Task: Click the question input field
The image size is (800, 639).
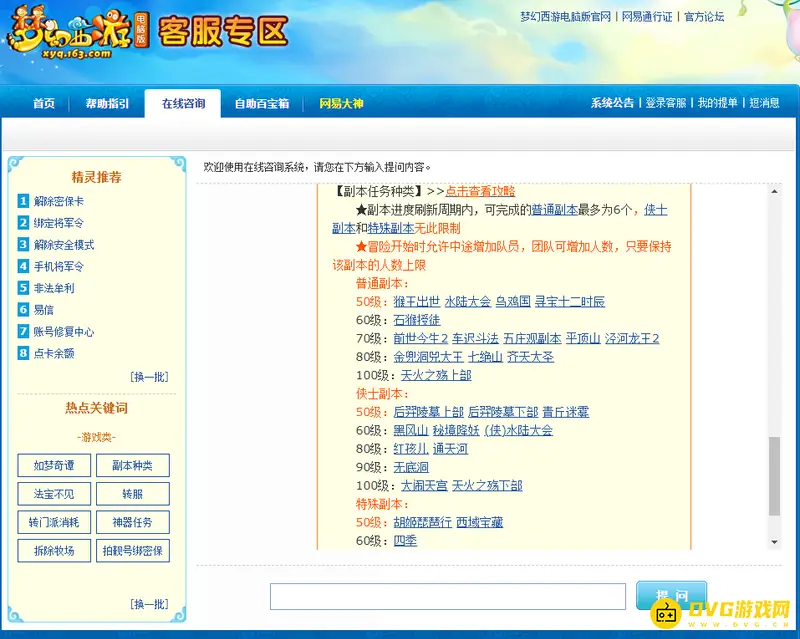Action: [448, 596]
